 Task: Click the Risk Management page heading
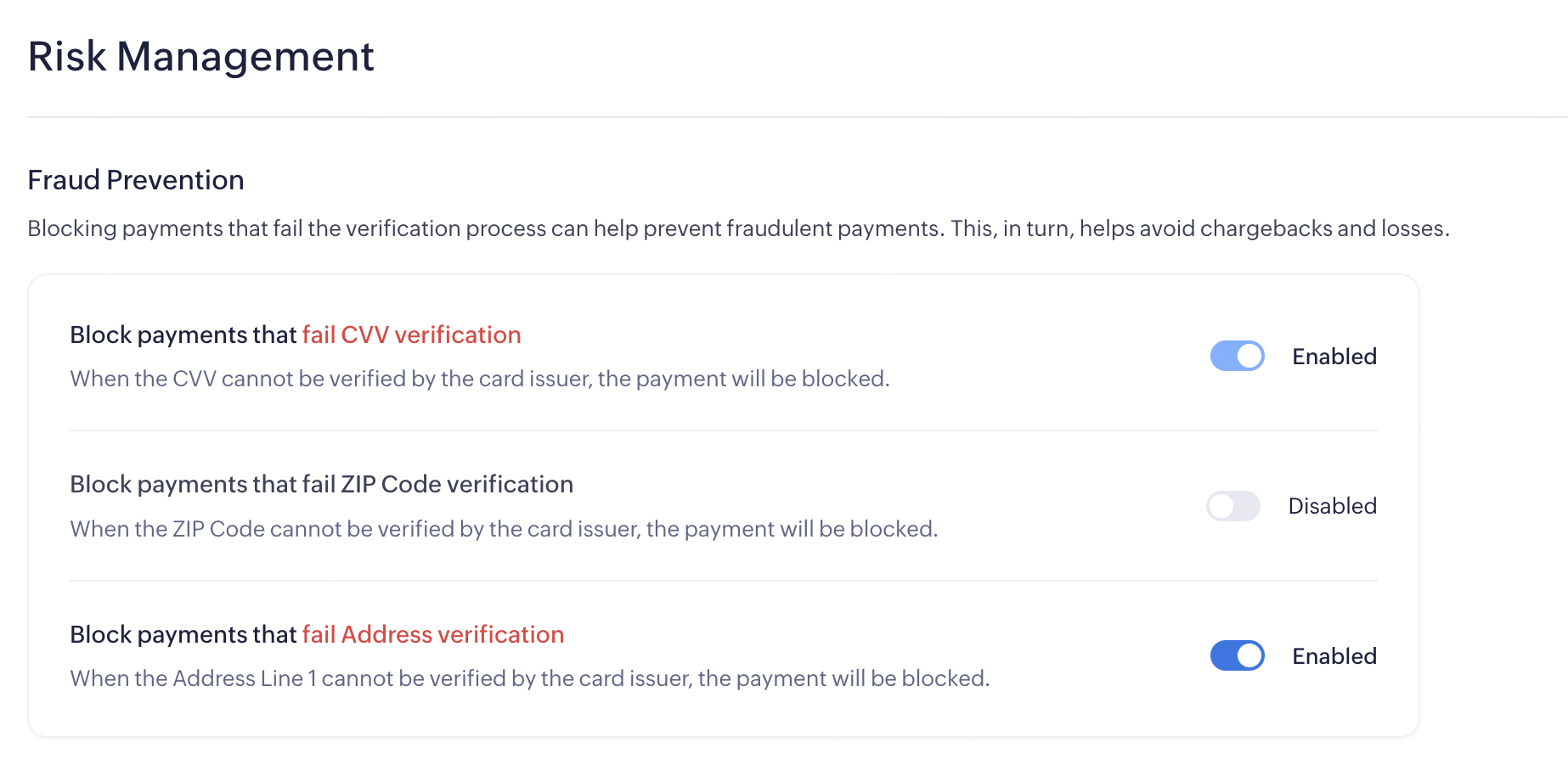(200, 57)
